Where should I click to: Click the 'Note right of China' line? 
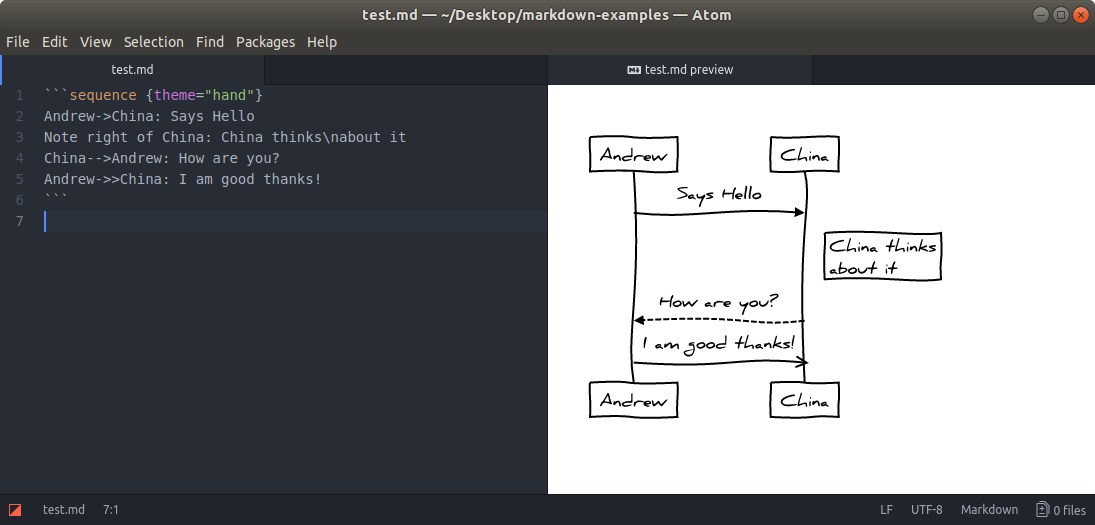coord(225,137)
